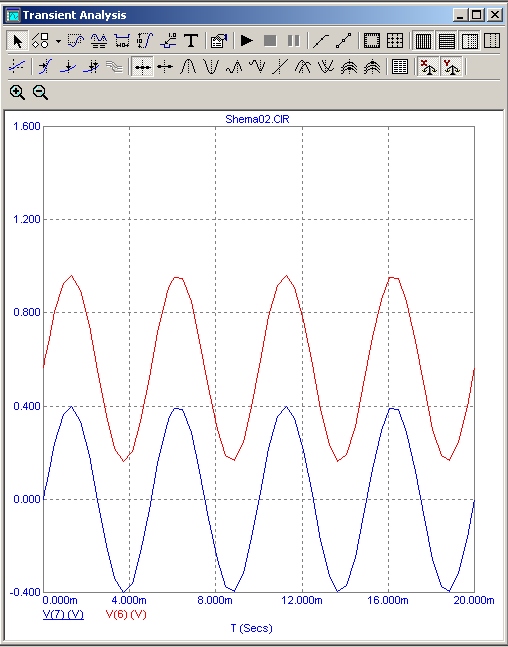Toggle the horizontal grid lines button

[x=447, y=41]
